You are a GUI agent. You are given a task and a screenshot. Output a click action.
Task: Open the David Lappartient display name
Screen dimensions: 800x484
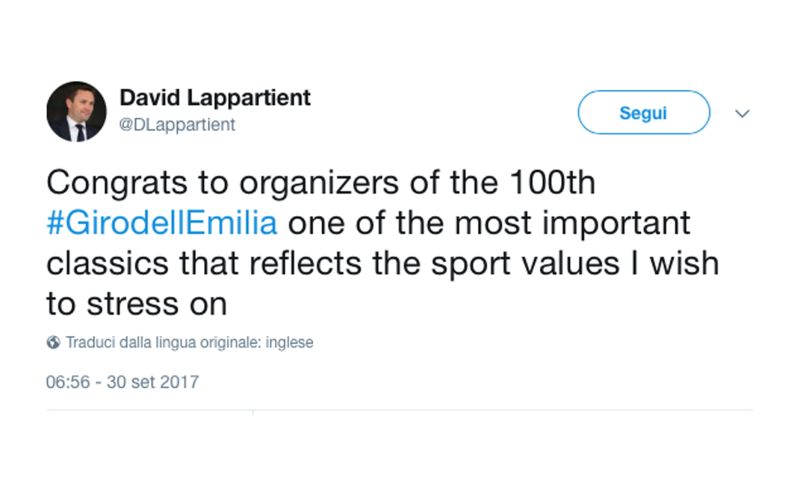pyautogui.click(x=215, y=98)
